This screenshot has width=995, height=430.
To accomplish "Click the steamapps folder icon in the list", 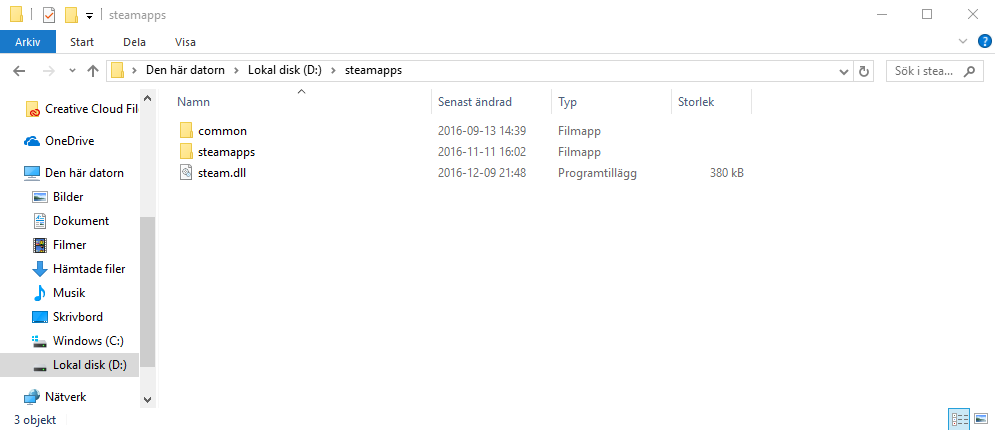I will click(186, 152).
